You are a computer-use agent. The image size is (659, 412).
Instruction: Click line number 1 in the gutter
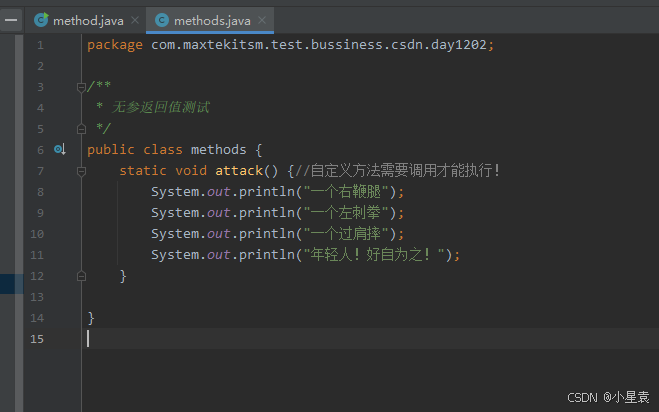pyautogui.click(x=40, y=45)
